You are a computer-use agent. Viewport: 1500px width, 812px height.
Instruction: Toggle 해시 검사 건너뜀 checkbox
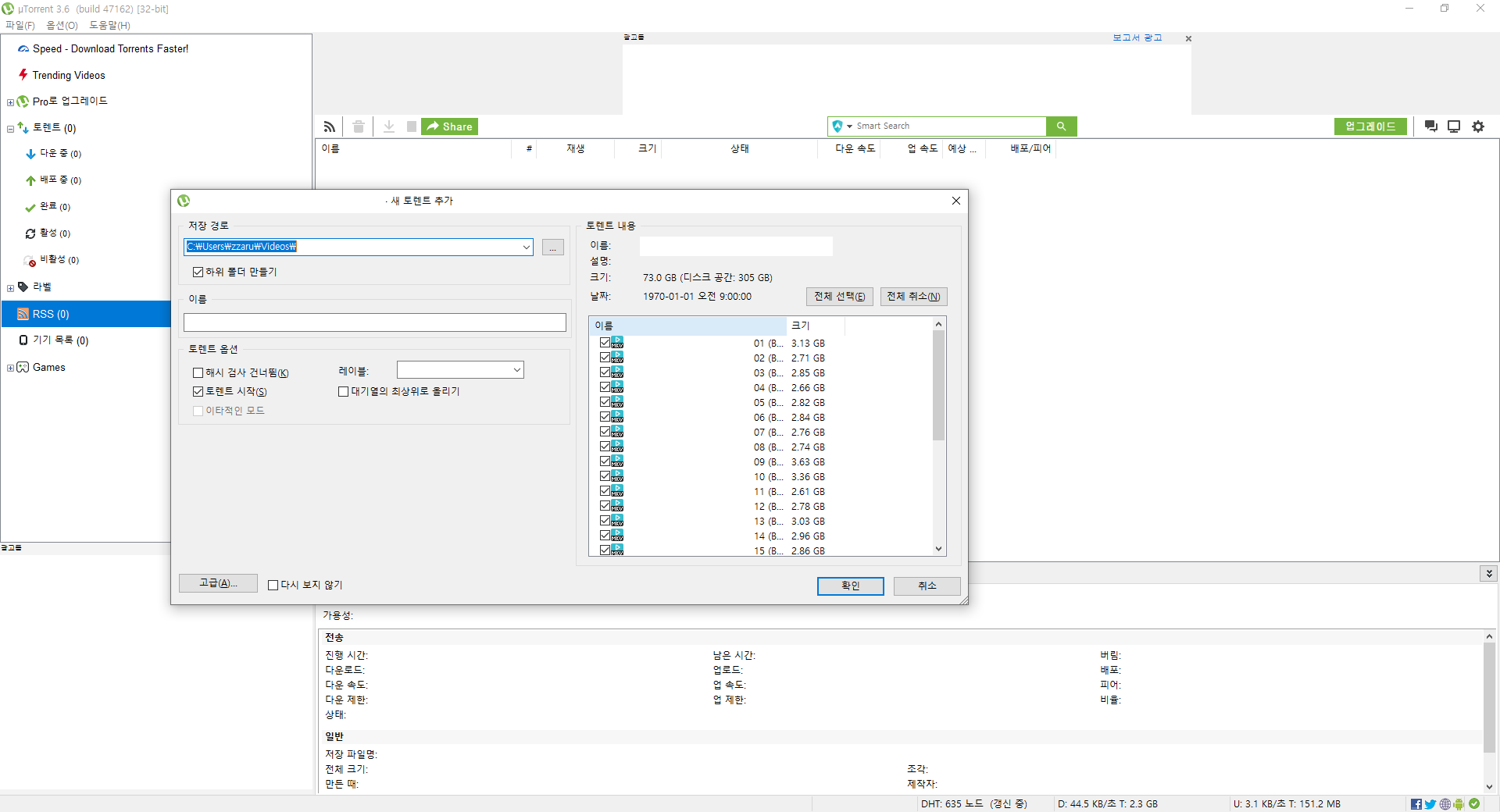pyautogui.click(x=198, y=372)
